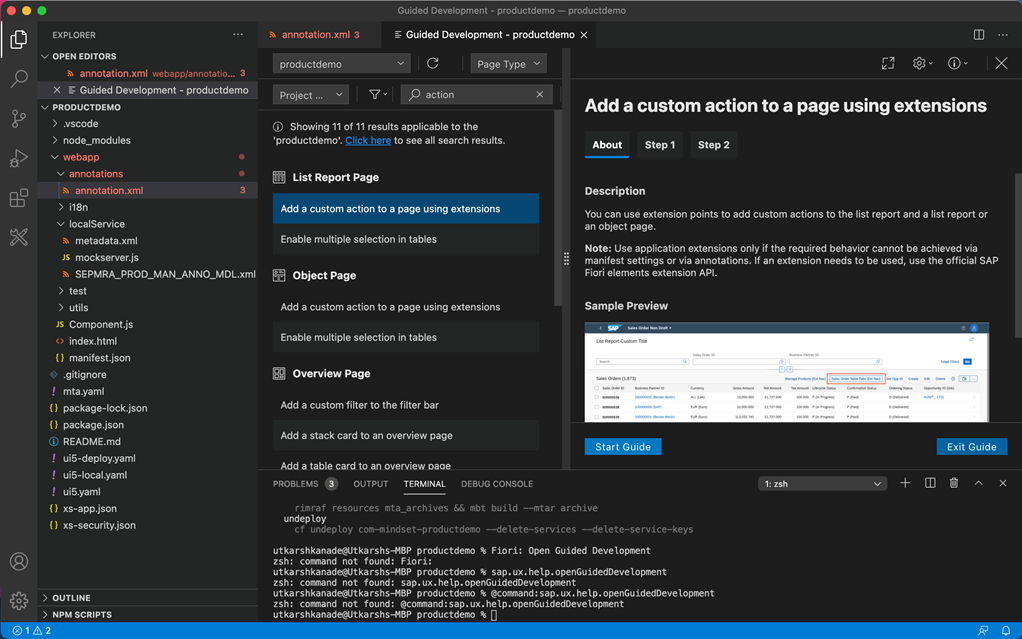Screen dimensions: 1022x639
Task: Open the Explorer view in activity bar
Action: click(x=19, y=39)
